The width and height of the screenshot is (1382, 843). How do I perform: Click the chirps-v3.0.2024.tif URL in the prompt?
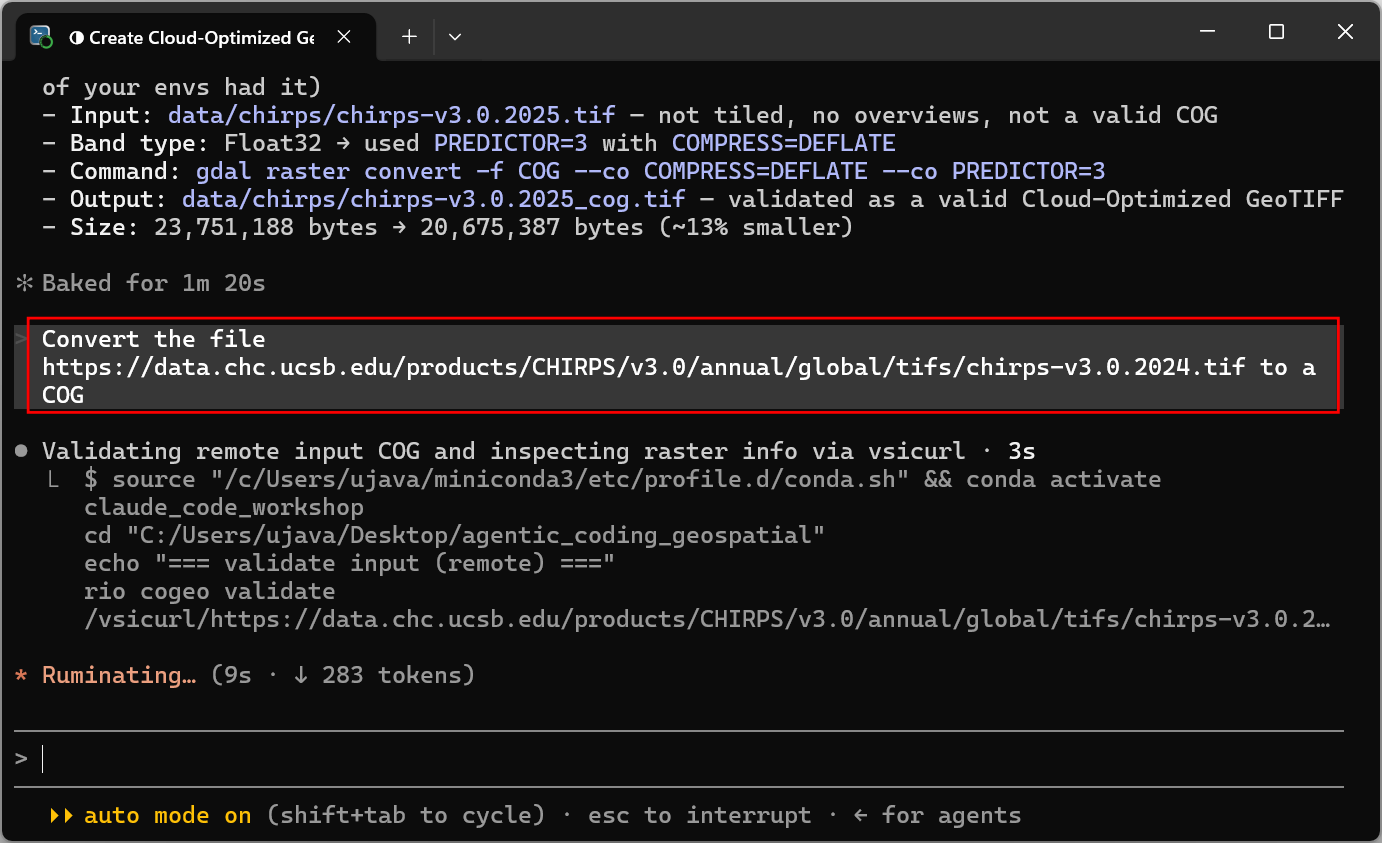tap(644, 367)
